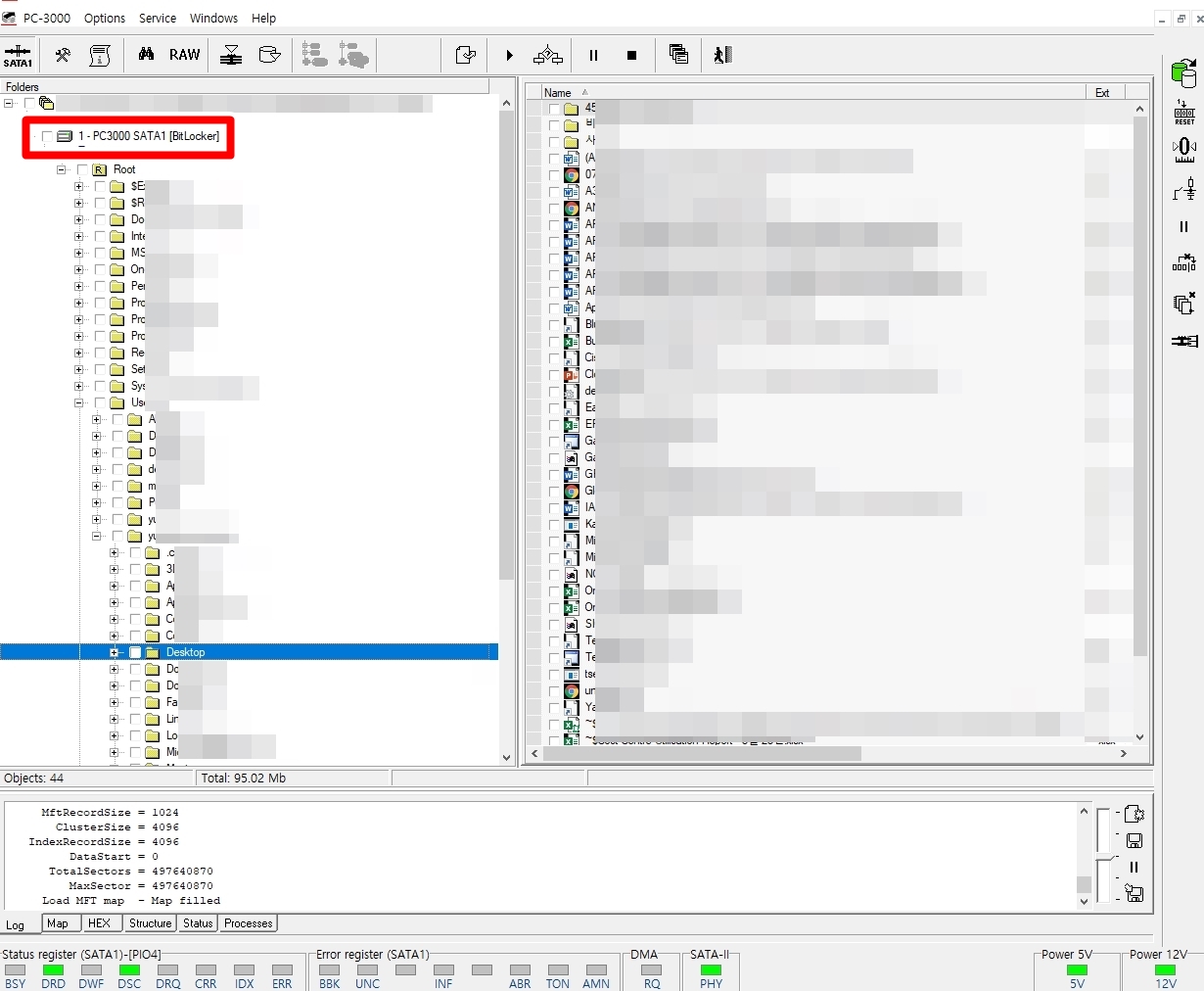Image resolution: width=1204 pixels, height=991 pixels.
Task: Expand the Desktop folder node
Action: [x=114, y=652]
